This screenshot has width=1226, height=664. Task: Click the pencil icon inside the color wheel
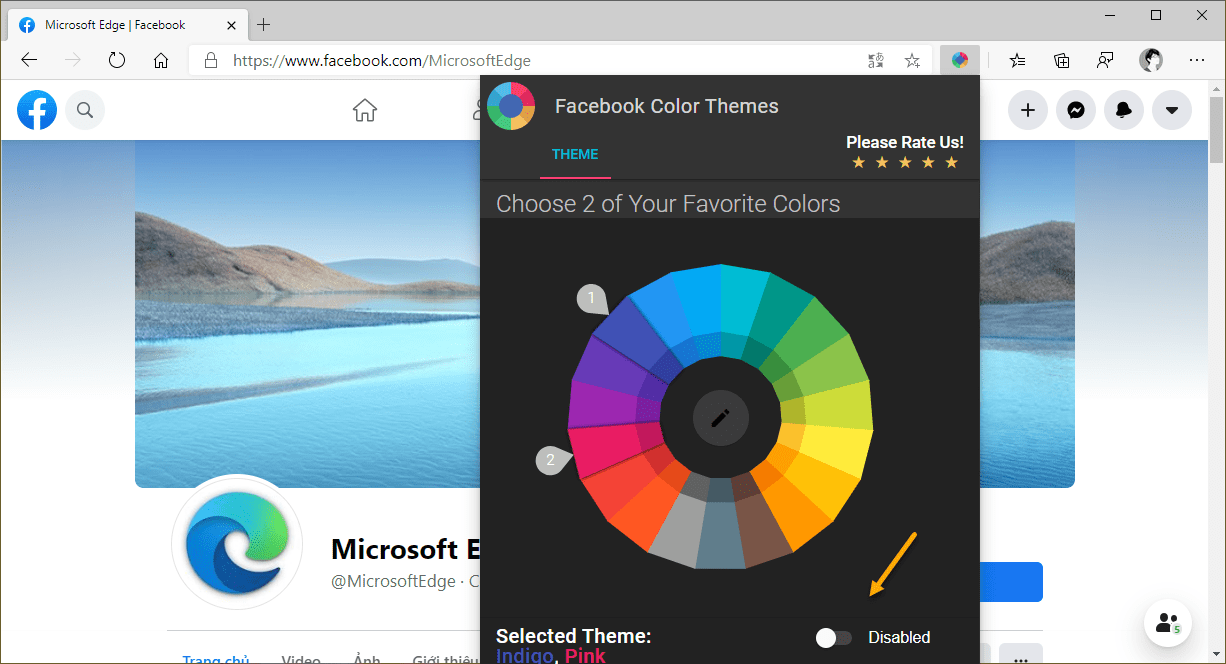pos(721,418)
